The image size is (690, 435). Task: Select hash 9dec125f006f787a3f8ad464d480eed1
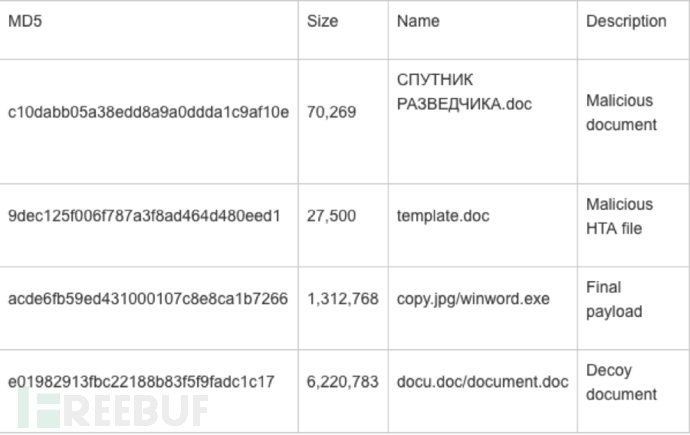click(144, 216)
